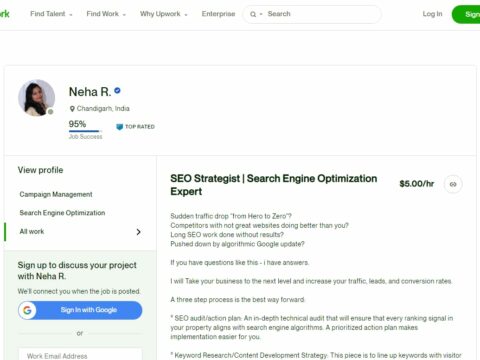480x360 pixels.
Task: Open Neha R.'s profile photo
Action: pyautogui.click(x=36, y=98)
